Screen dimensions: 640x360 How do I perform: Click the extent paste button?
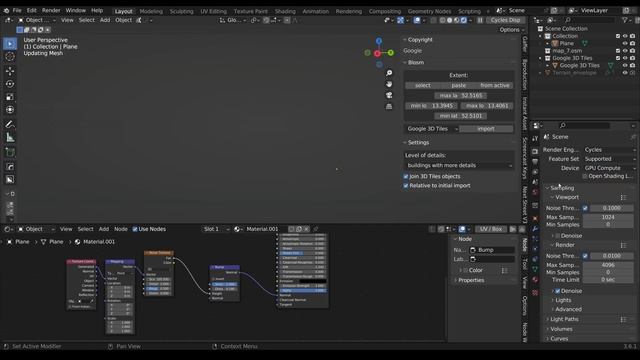pos(459,85)
